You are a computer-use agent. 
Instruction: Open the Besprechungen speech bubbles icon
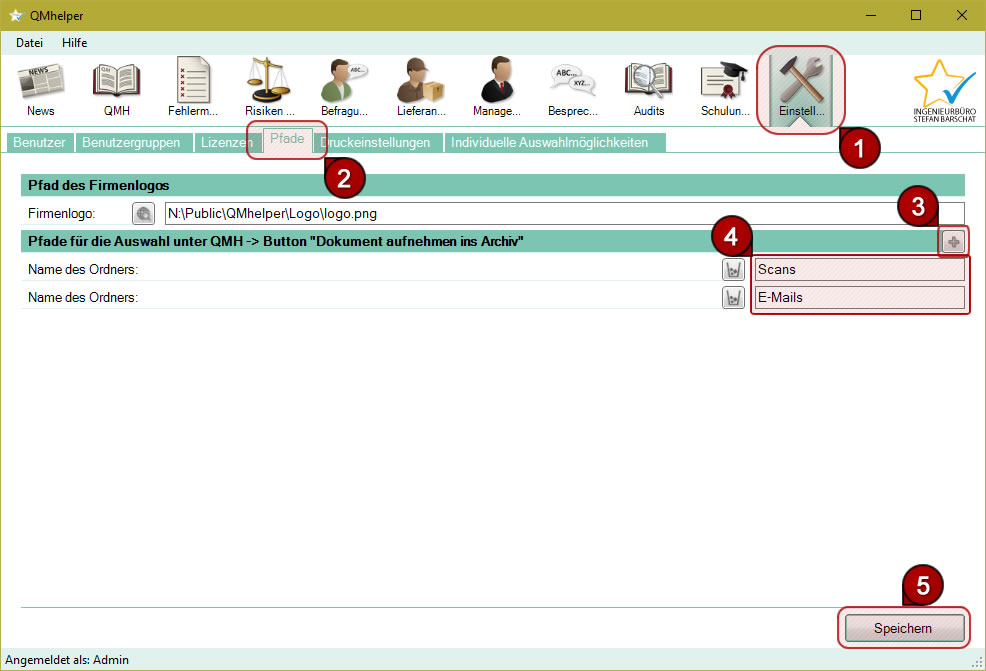(573, 88)
